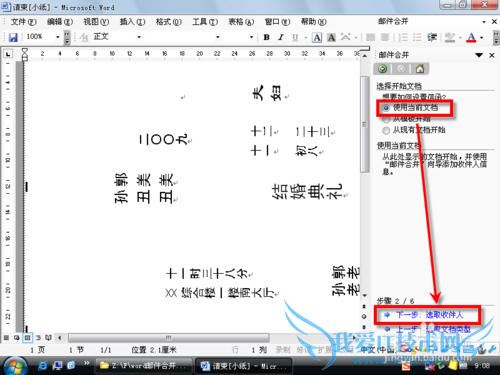This screenshot has width=500, height=375.
Task: Open the zoom 100% dropdown
Action: (58, 37)
